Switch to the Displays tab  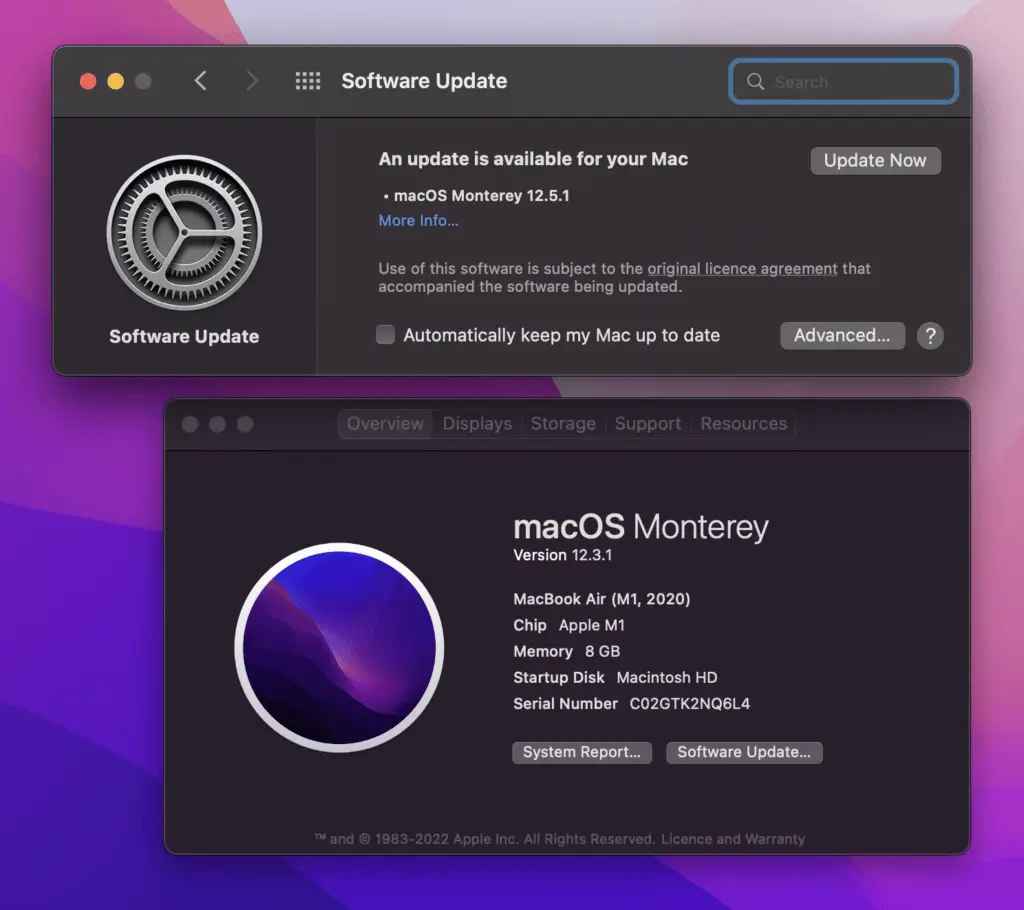point(477,424)
